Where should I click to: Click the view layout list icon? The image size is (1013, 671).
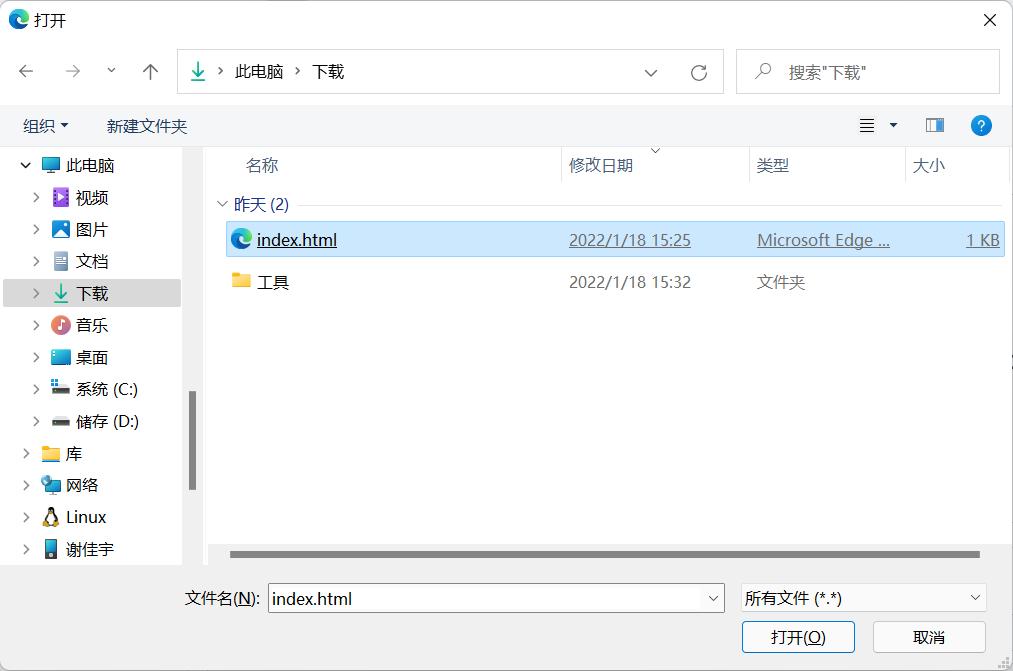pos(867,126)
